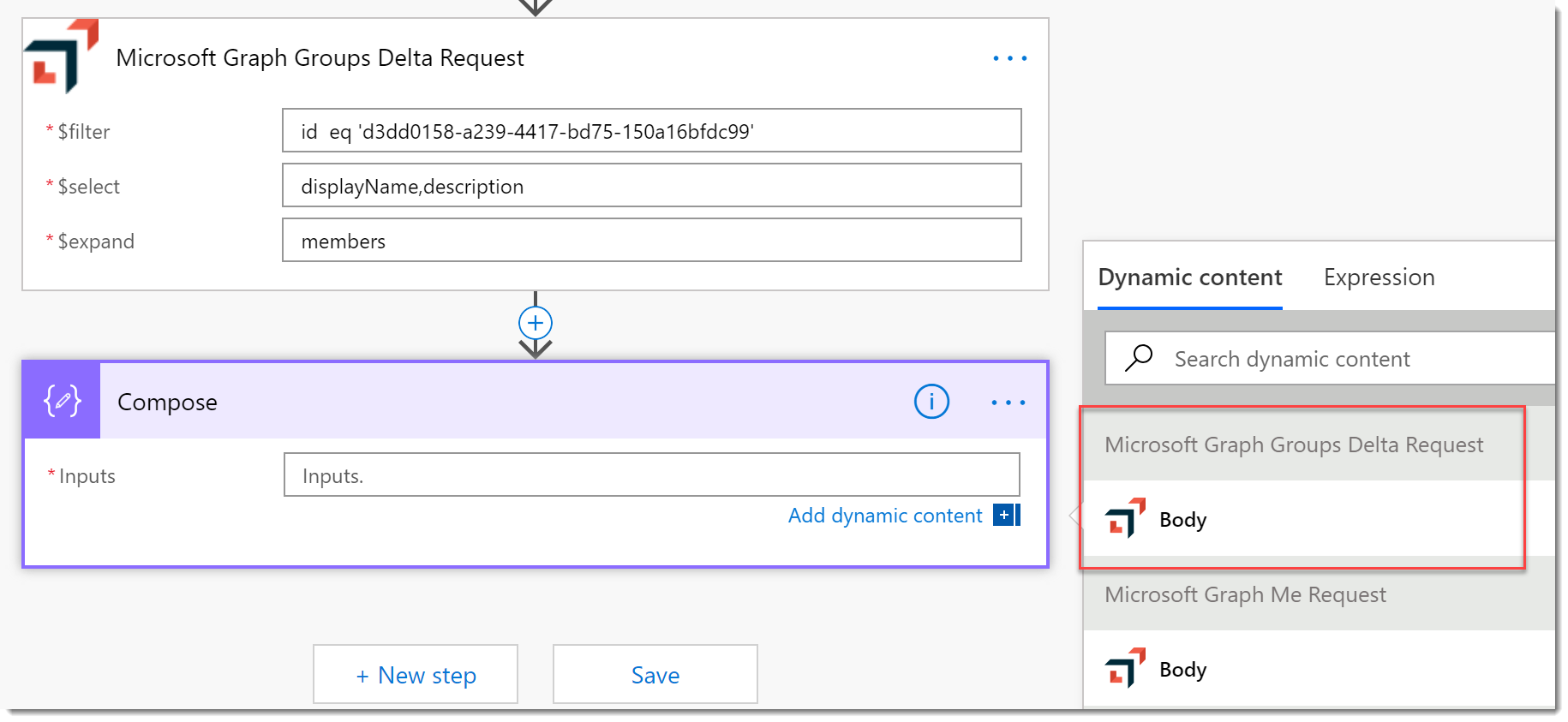Click into the $expand input field

[x=652, y=241]
